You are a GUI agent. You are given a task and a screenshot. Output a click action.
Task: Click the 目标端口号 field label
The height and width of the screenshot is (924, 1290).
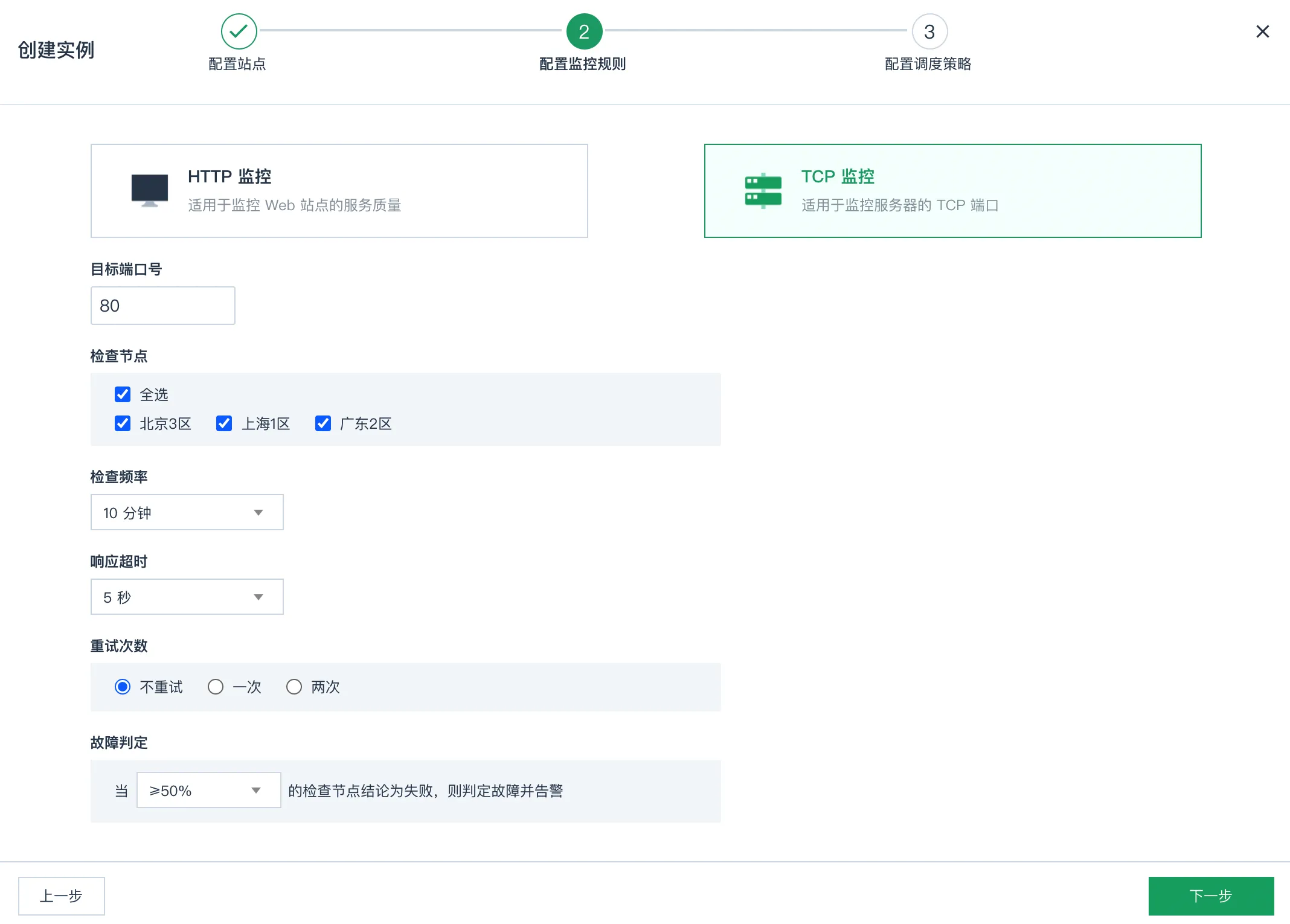(x=126, y=269)
